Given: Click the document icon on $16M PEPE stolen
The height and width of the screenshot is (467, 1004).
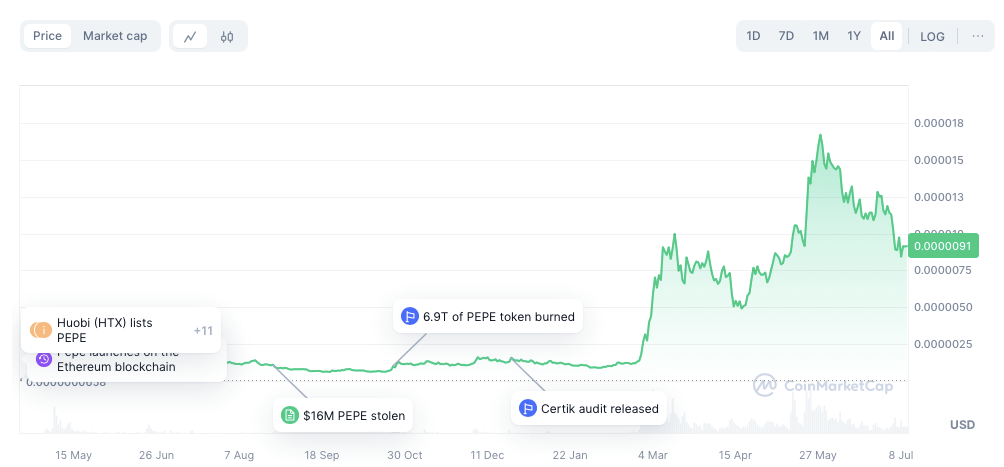Looking at the screenshot, I should 289,416.
